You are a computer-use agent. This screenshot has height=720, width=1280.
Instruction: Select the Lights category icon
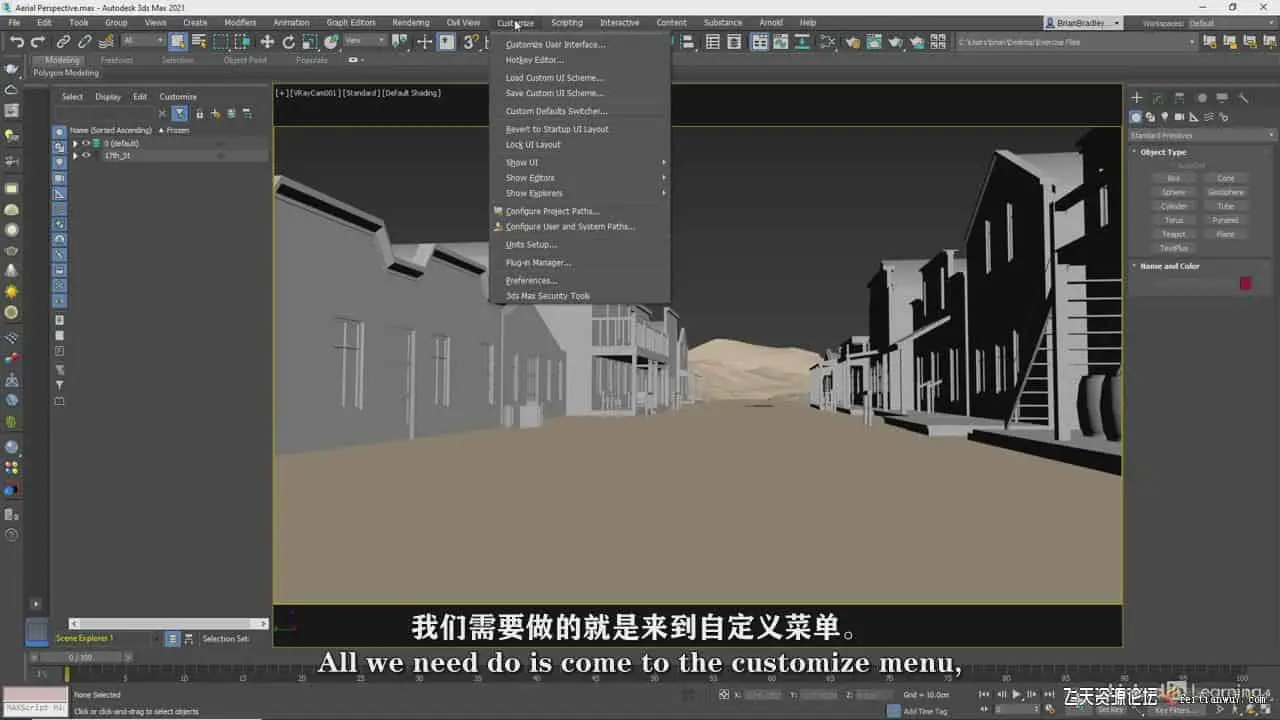1164,117
